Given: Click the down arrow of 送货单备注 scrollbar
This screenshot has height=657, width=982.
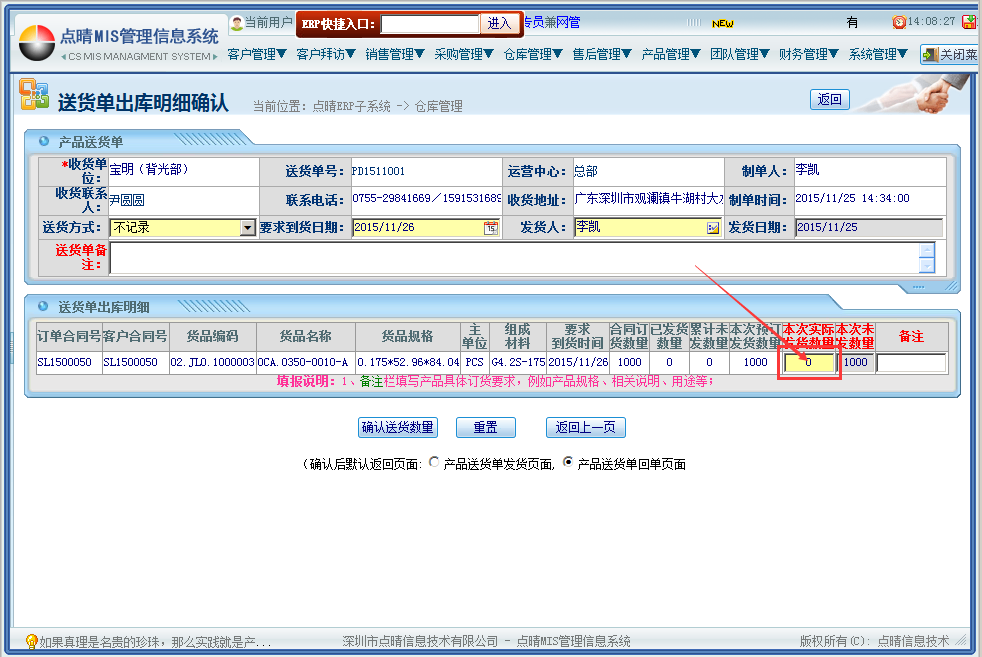Looking at the screenshot, I should 927,266.
